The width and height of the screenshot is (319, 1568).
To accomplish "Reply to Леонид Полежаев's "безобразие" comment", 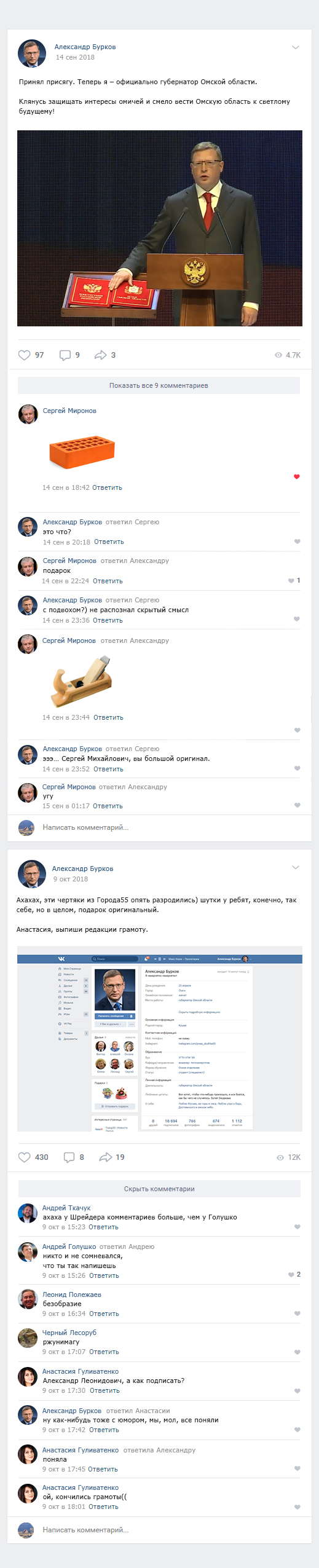I will [x=104, y=1314].
